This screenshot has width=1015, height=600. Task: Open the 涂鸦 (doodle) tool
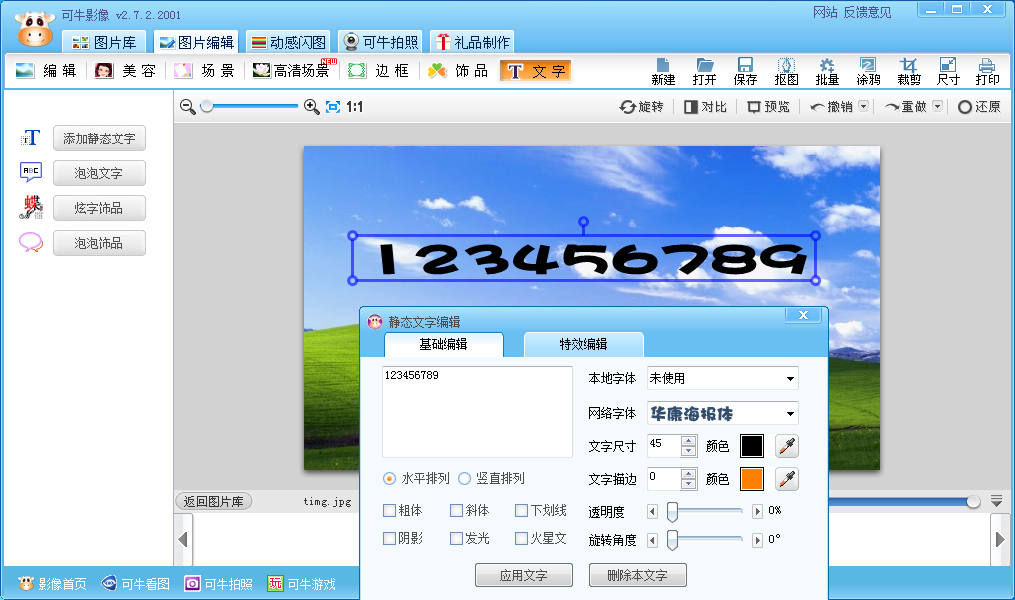pos(868,70)
